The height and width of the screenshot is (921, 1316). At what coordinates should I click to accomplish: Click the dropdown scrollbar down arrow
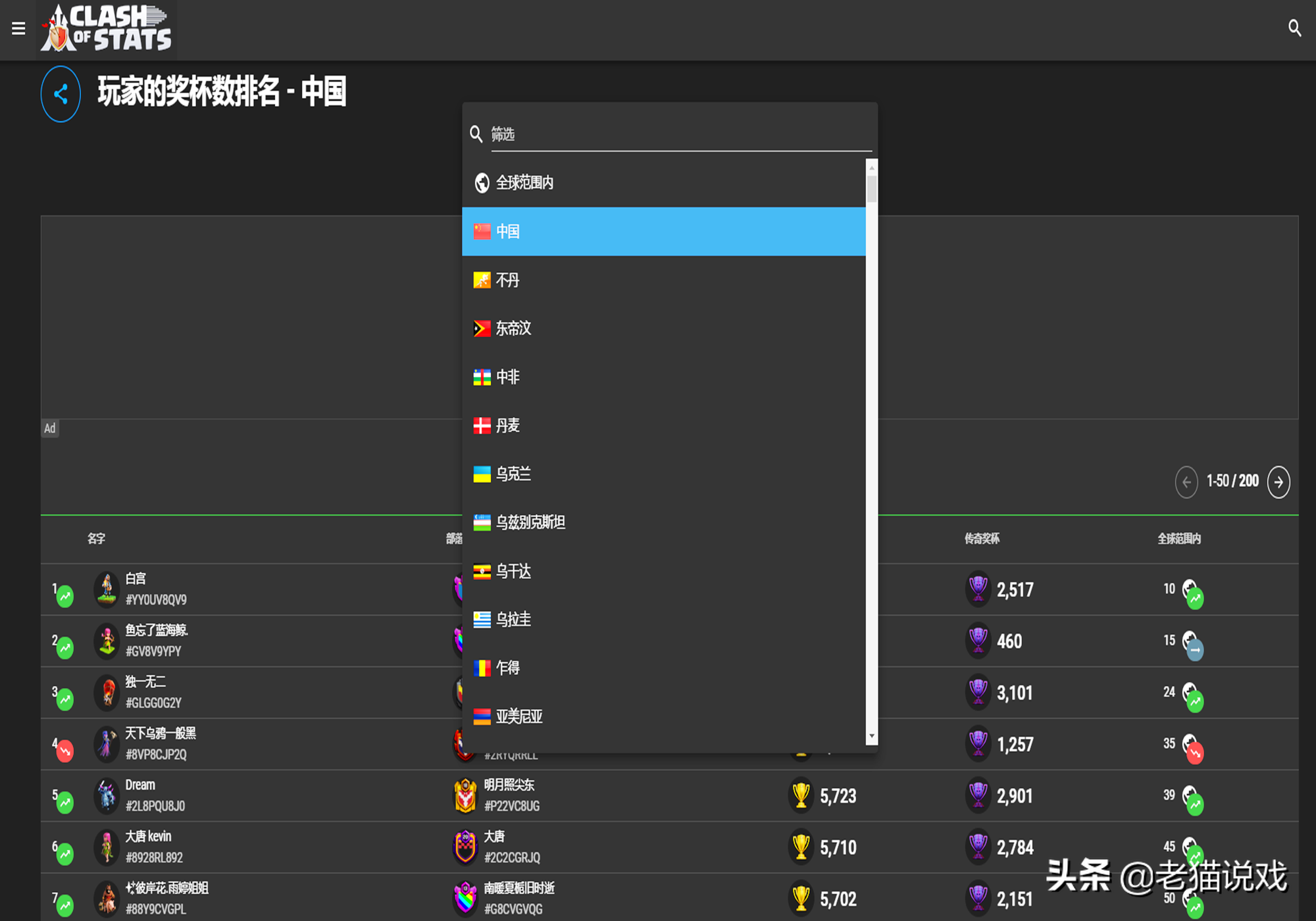tap(872, 737)
